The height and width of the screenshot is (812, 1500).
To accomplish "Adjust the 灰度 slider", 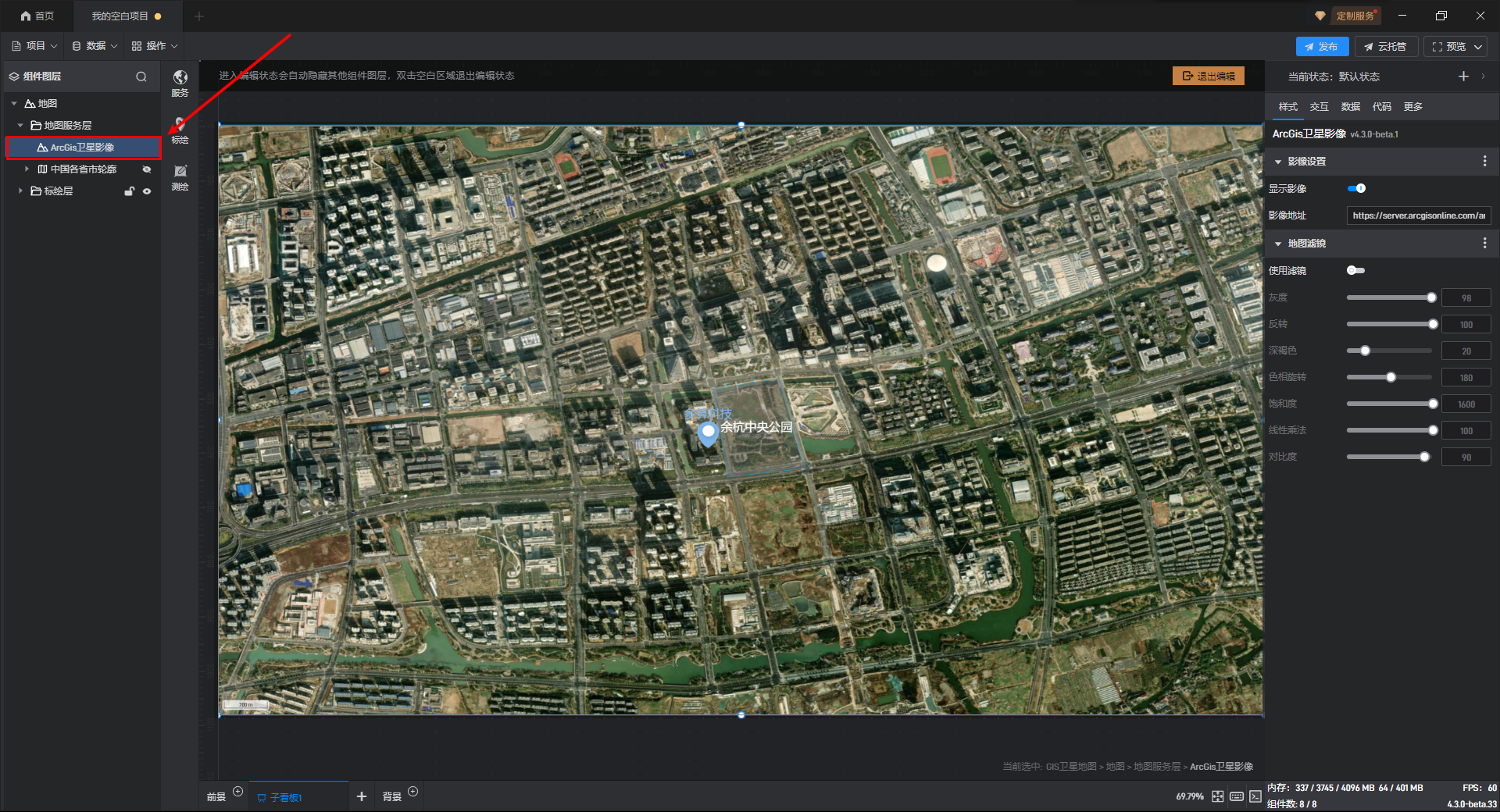I will click(1390, 297).
